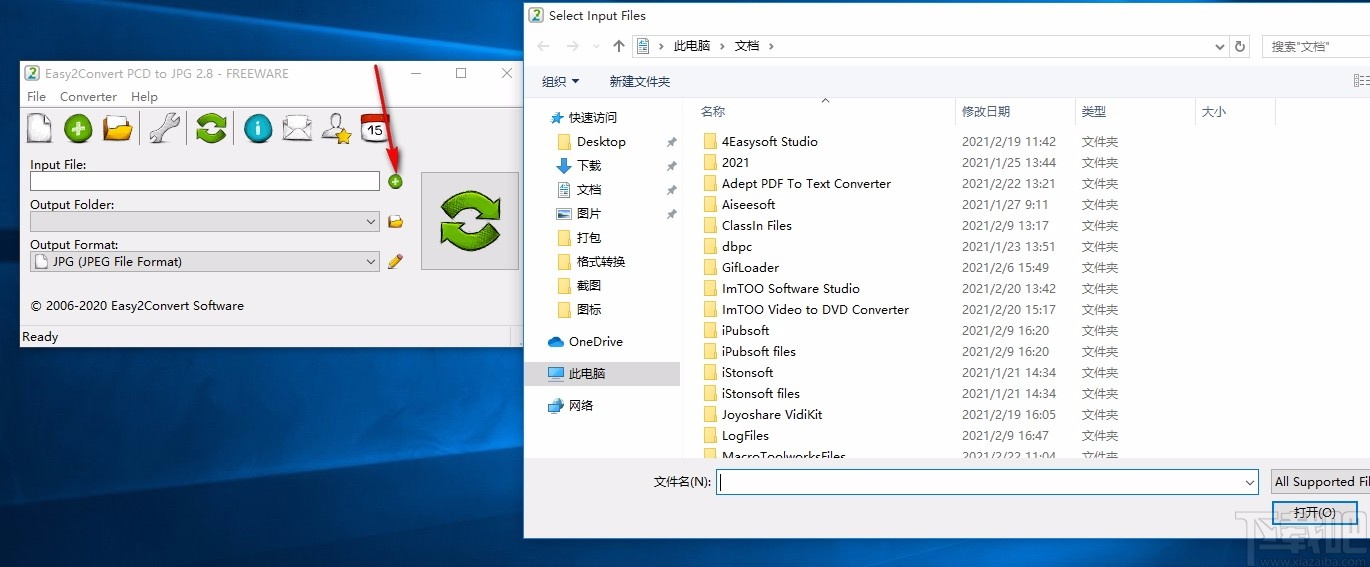Click 文档 in the address breadcrumb

(747, 46)
